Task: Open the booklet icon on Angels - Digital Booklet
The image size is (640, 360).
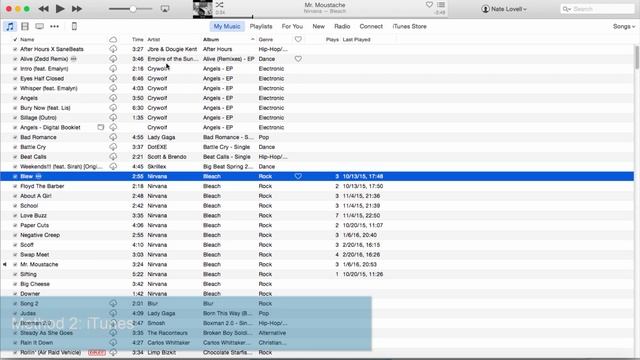Action: pos(100,127)
